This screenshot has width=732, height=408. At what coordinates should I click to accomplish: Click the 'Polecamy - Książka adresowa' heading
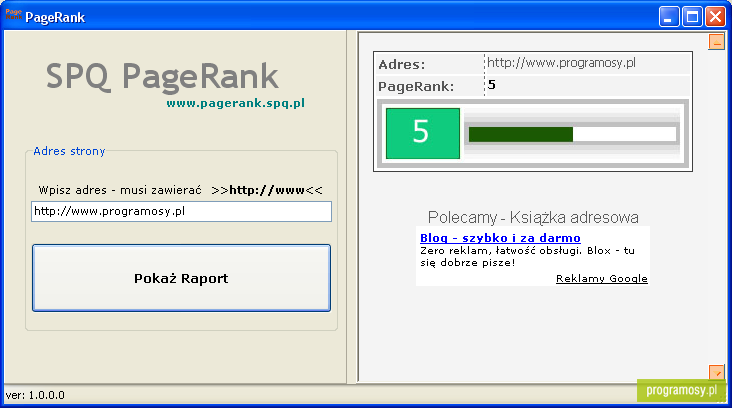(533, 218)
